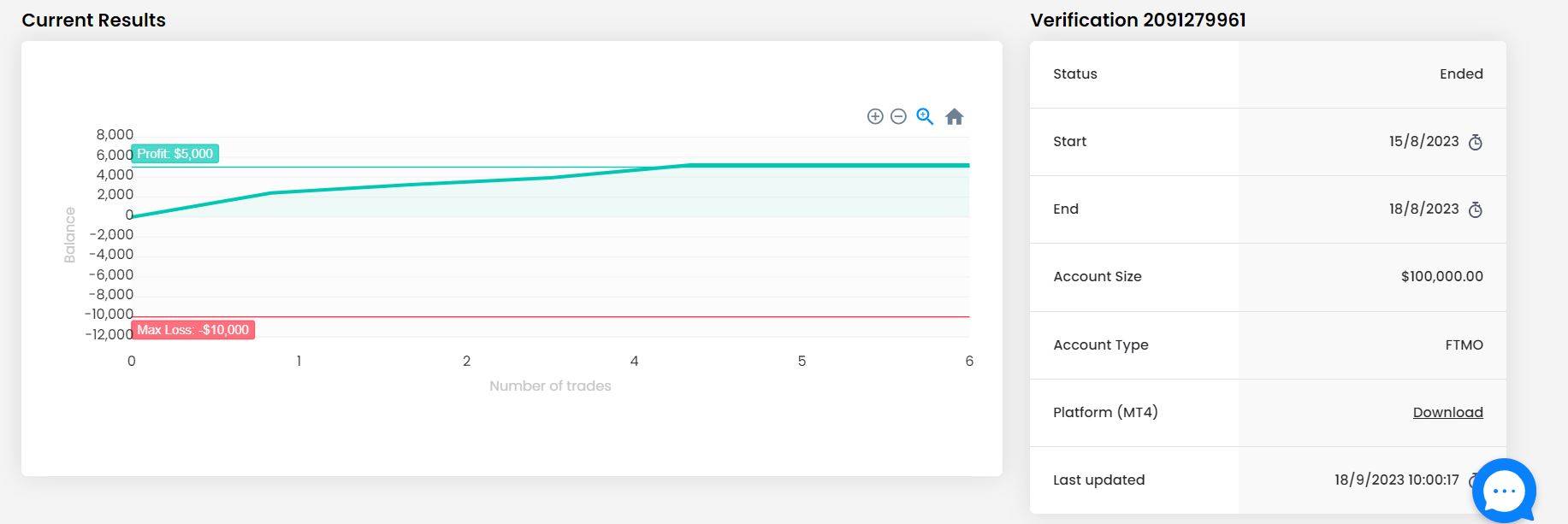Viewport: 1568px width, 524px height.
Task: Zoom out of the balance chart
Action: [898, 116]
